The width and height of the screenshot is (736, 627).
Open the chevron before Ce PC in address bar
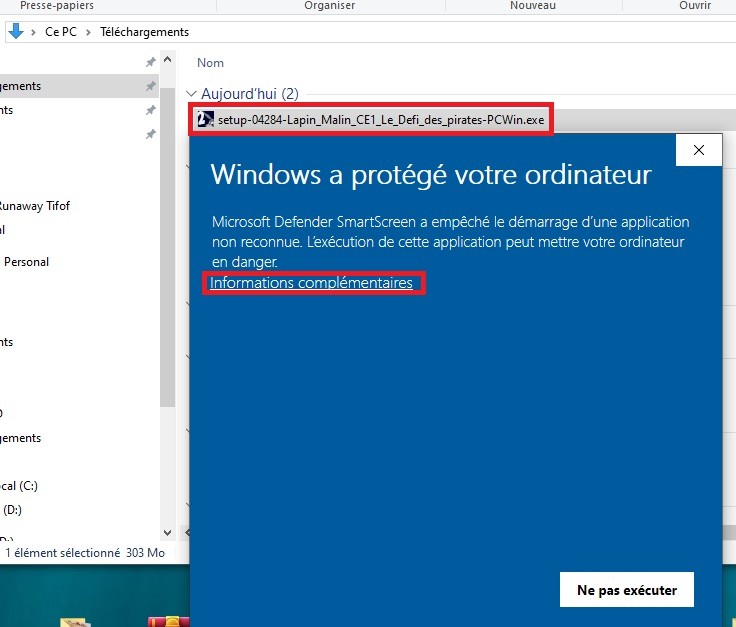click(33, 32)
